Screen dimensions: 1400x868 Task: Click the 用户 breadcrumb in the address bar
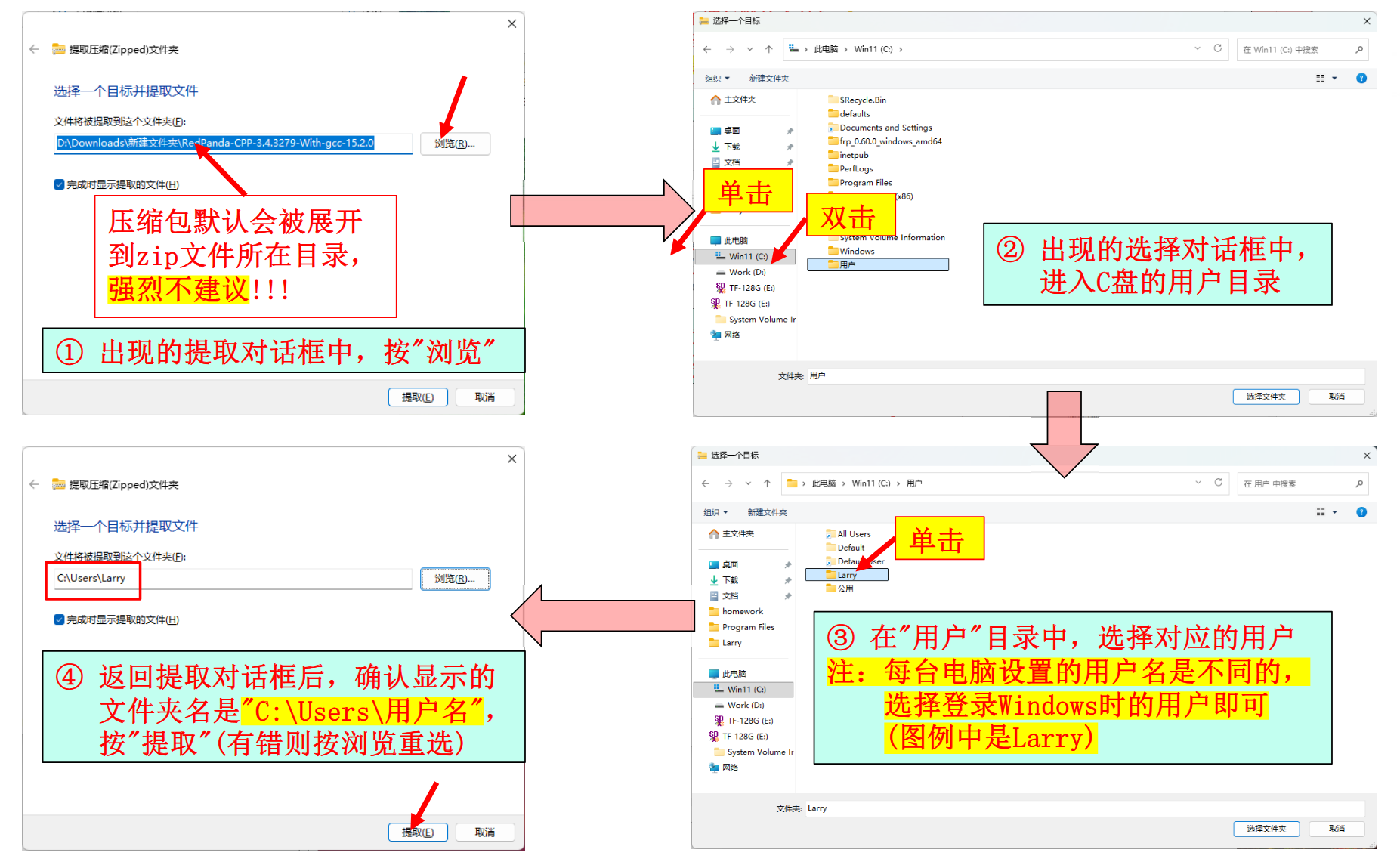pyautogui.click(x=913, y=483)
